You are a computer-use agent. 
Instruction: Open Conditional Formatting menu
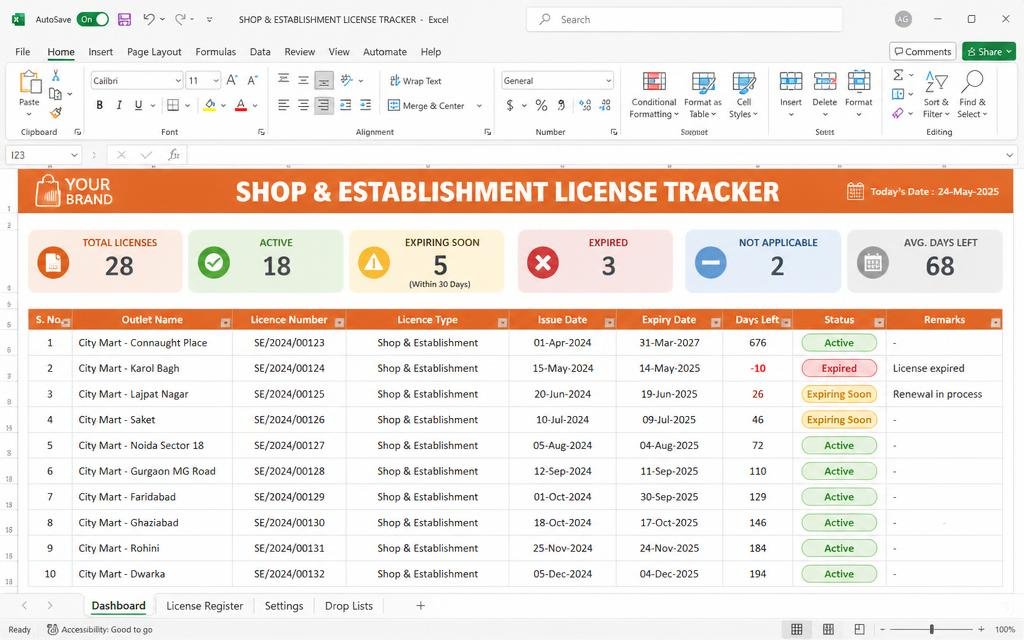coord(654,95)
